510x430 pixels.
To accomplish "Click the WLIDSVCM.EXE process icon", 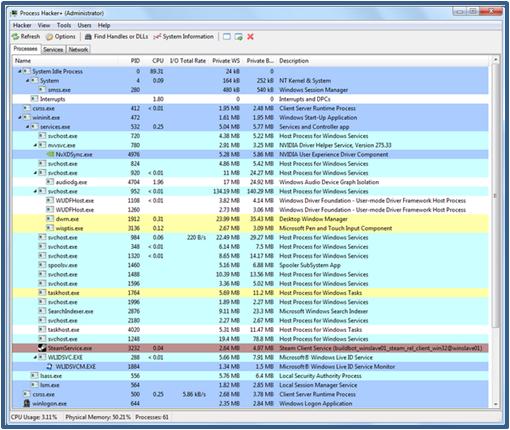I will point(50,367).
